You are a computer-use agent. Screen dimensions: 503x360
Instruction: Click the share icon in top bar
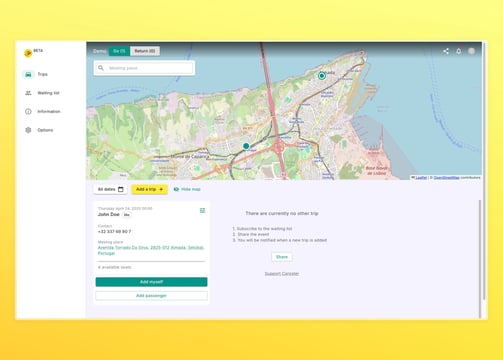(446, 51)
